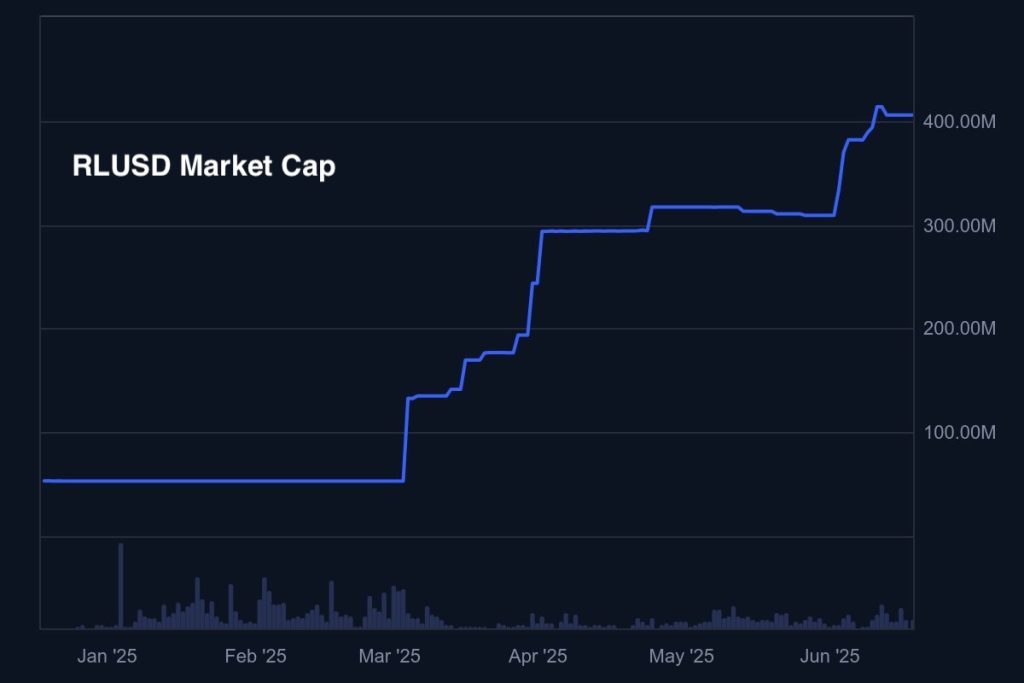Screen dimensions: 1024x683
Task: Click the May '25 date label
Action: (x=681, y=656)
